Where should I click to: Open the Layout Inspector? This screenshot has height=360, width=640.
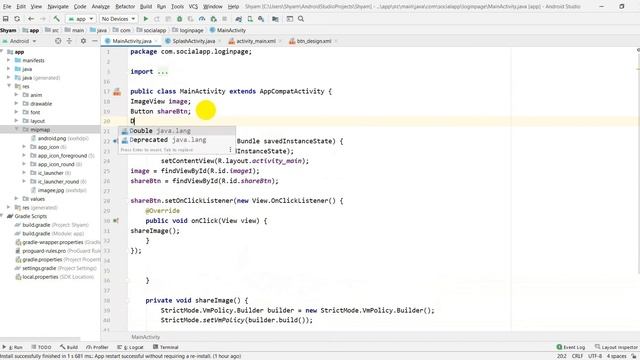[616, 347]
